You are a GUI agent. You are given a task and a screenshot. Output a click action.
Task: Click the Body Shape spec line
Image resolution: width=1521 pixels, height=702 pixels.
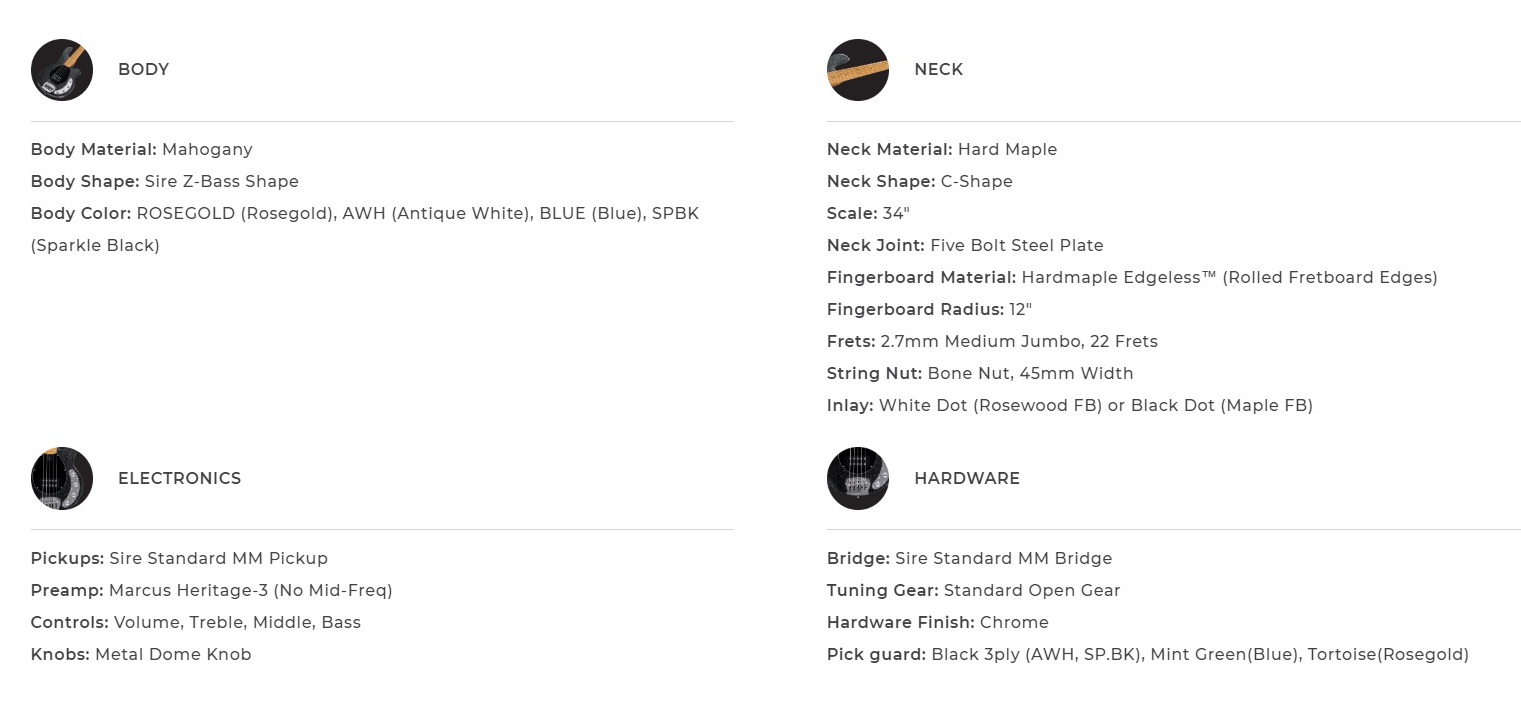164,182
